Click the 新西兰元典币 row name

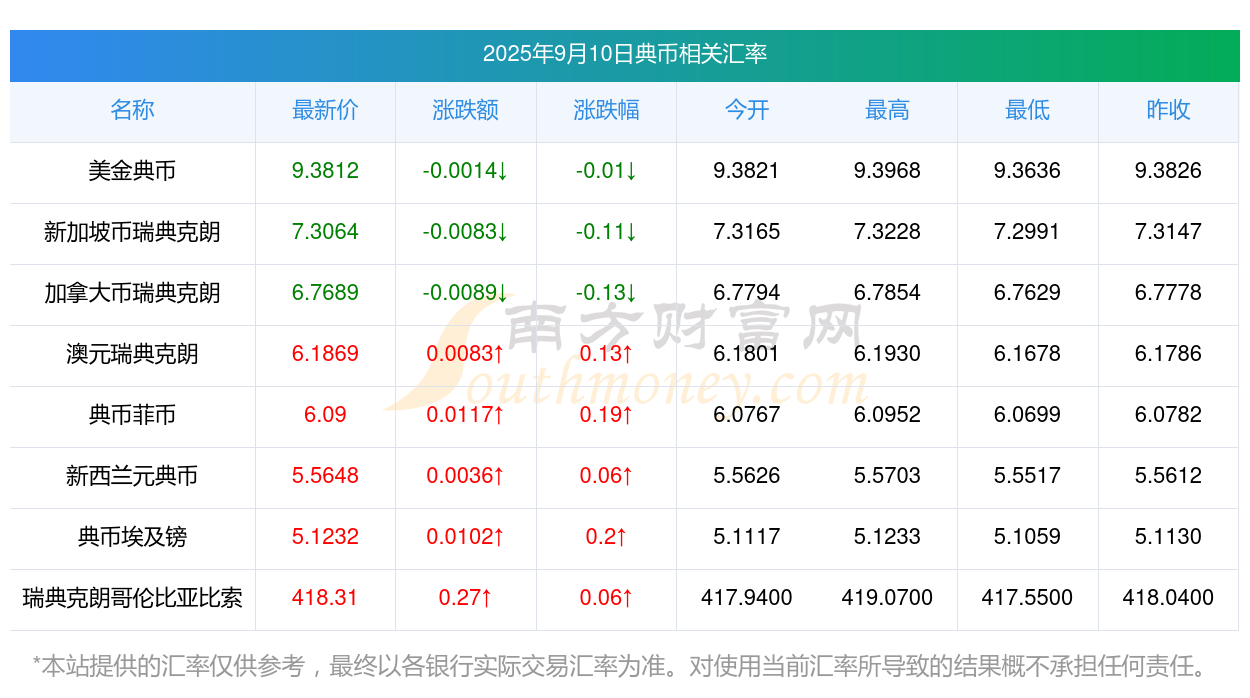[x=132, y=476]
